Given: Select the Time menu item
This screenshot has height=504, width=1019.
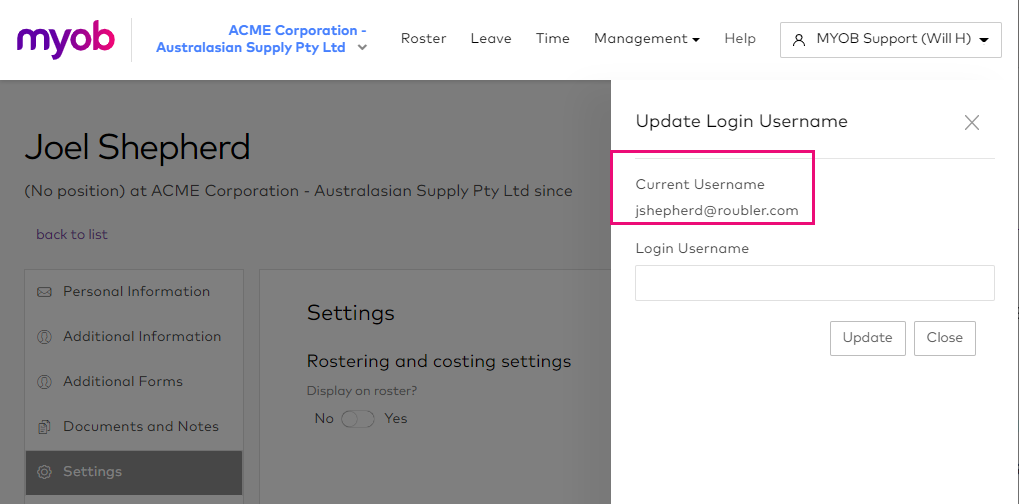Looking at the screenshot, I should [552, 39].
